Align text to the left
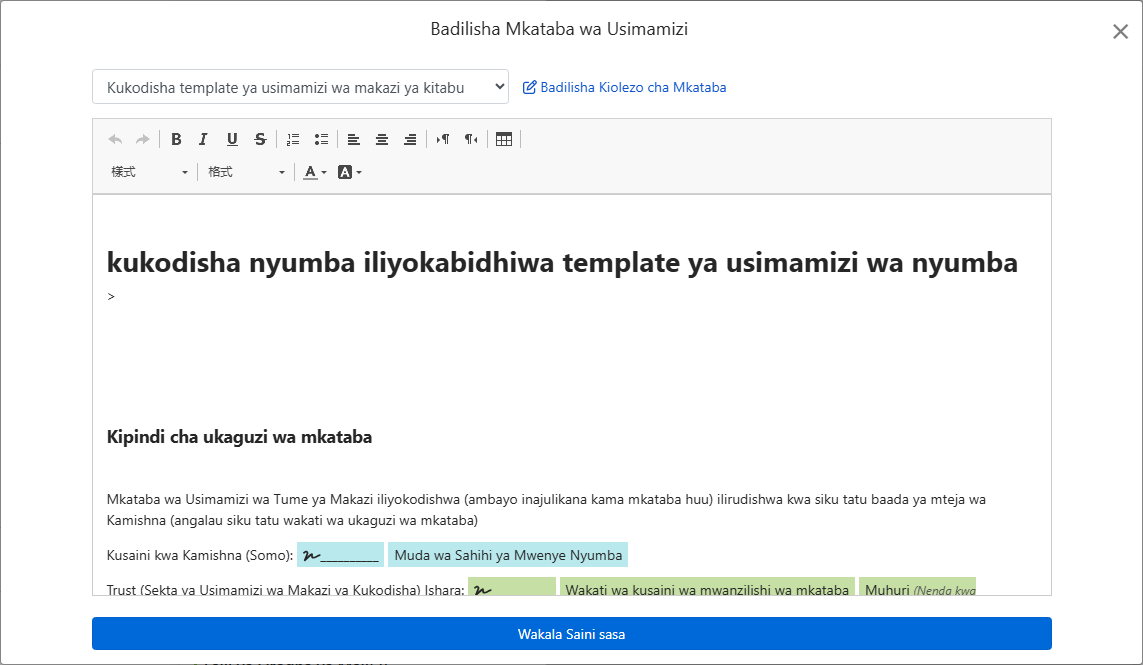This screenshot has width=1143, height=665. (x=354, y=139)
